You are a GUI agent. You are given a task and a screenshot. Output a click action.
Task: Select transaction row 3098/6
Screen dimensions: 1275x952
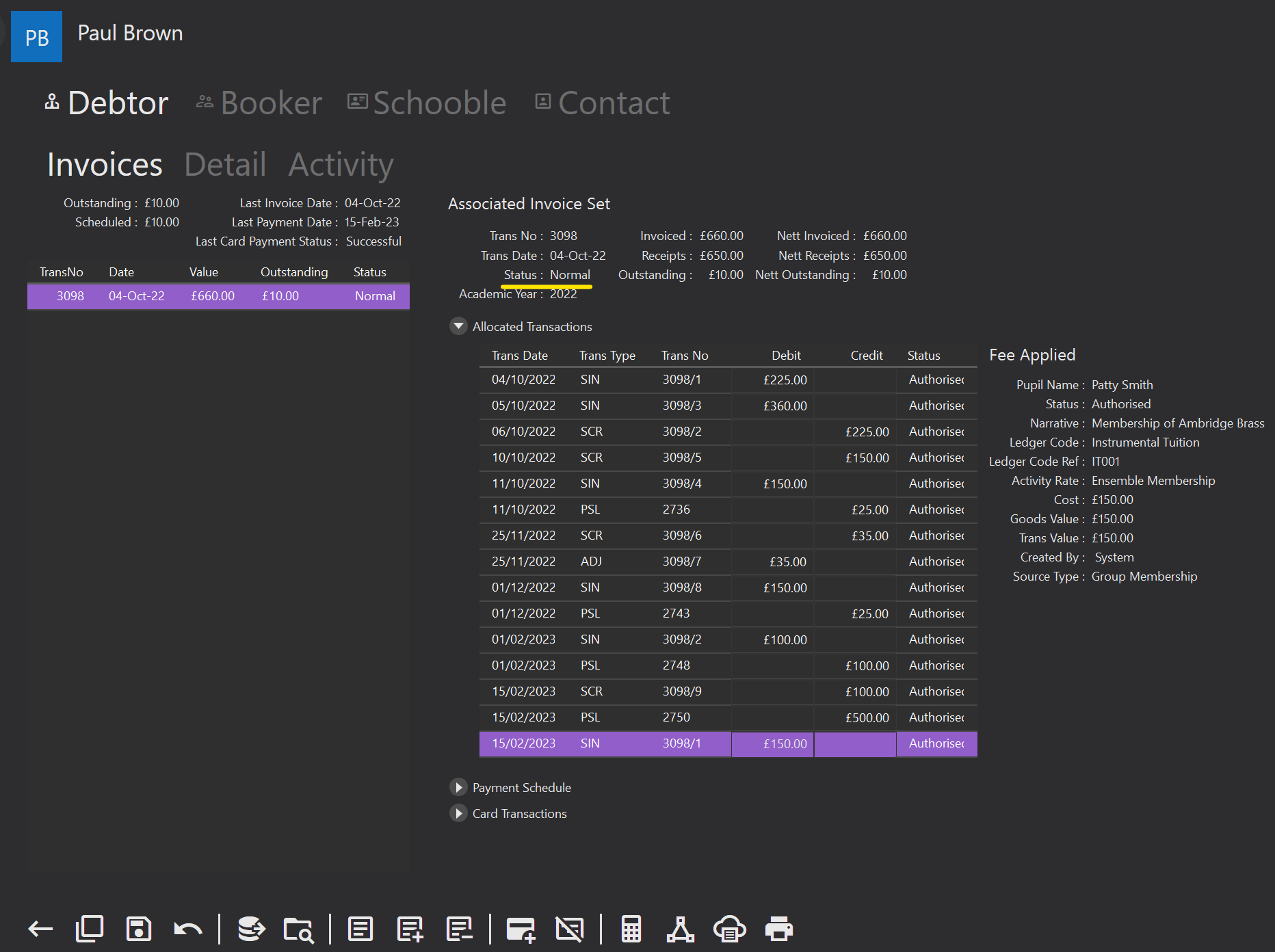point(728,535)
